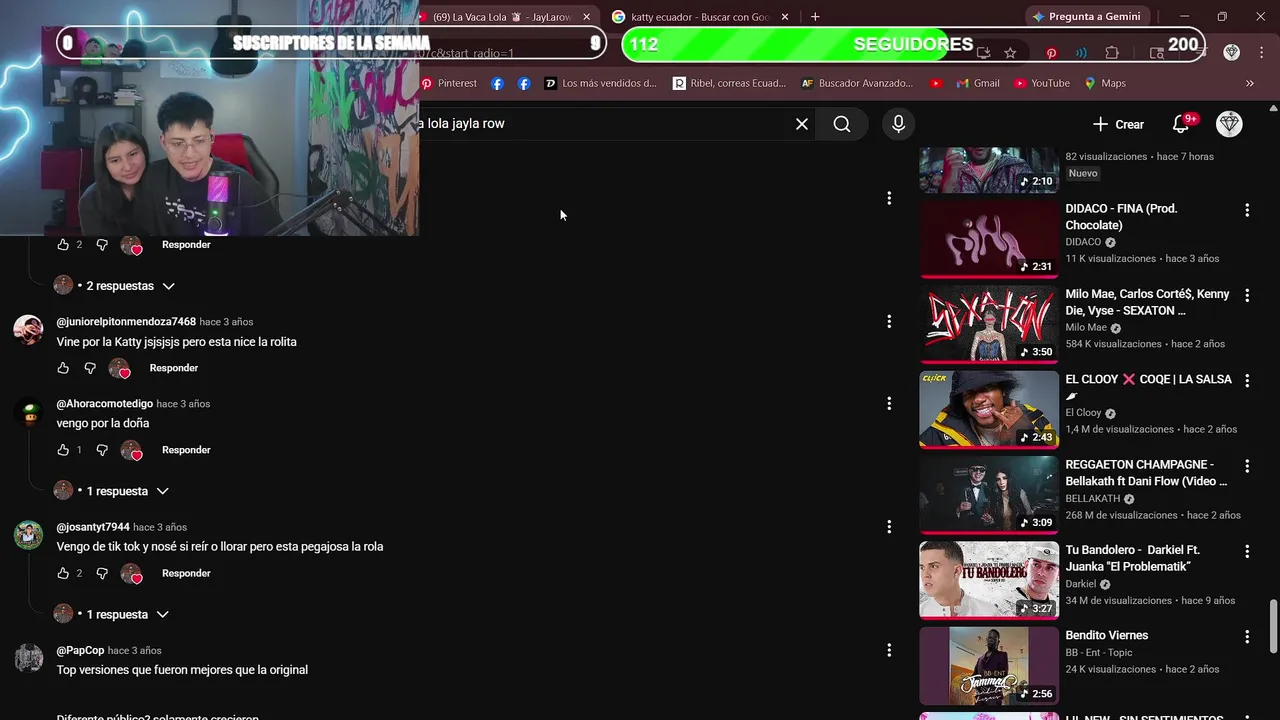
Task: Open the Maps bookmark
Action: point(1105,83)
